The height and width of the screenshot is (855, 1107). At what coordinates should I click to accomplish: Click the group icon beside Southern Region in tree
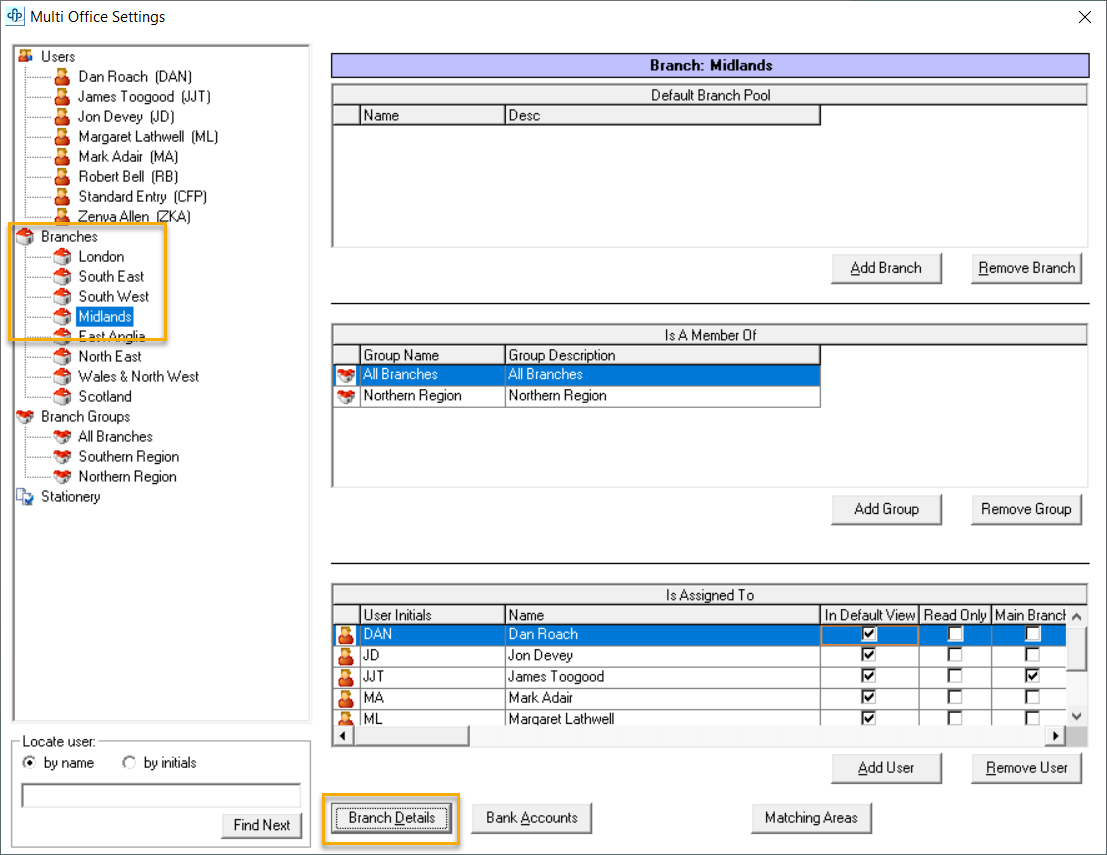click(x=62, y=457)
